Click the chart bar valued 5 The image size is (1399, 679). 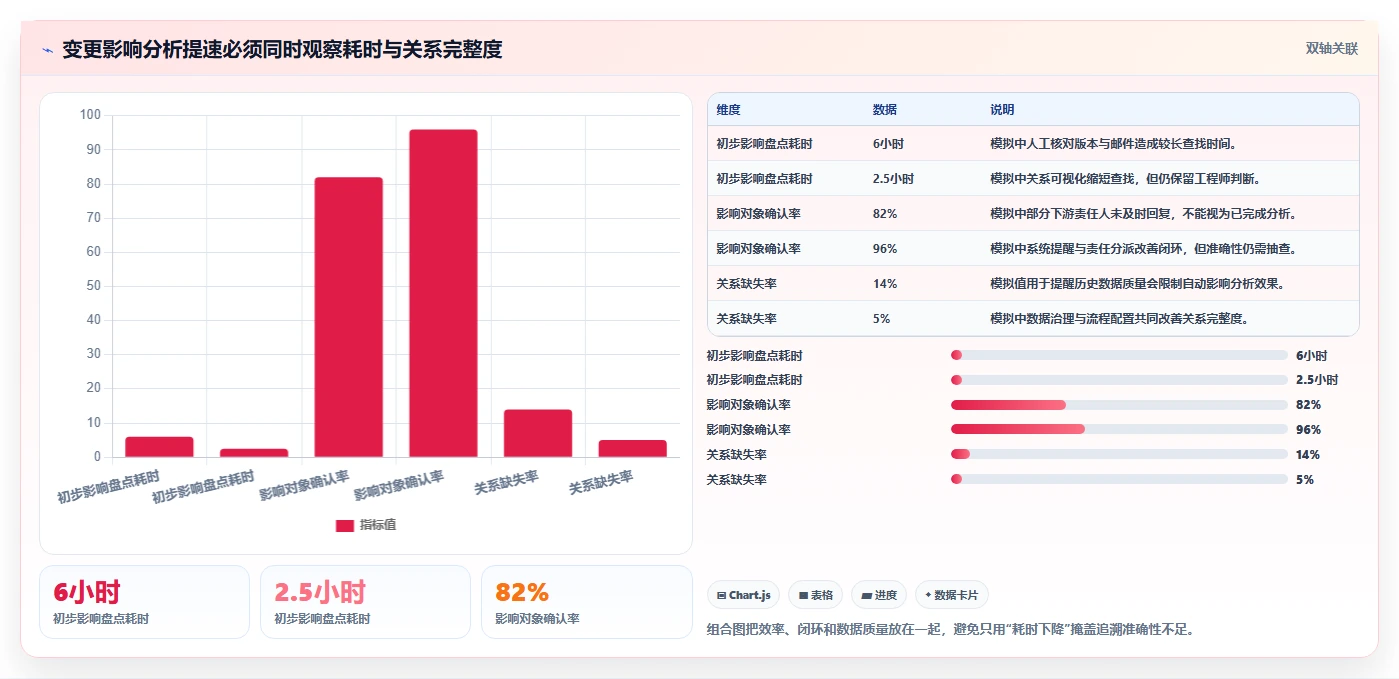pos(632,448)
